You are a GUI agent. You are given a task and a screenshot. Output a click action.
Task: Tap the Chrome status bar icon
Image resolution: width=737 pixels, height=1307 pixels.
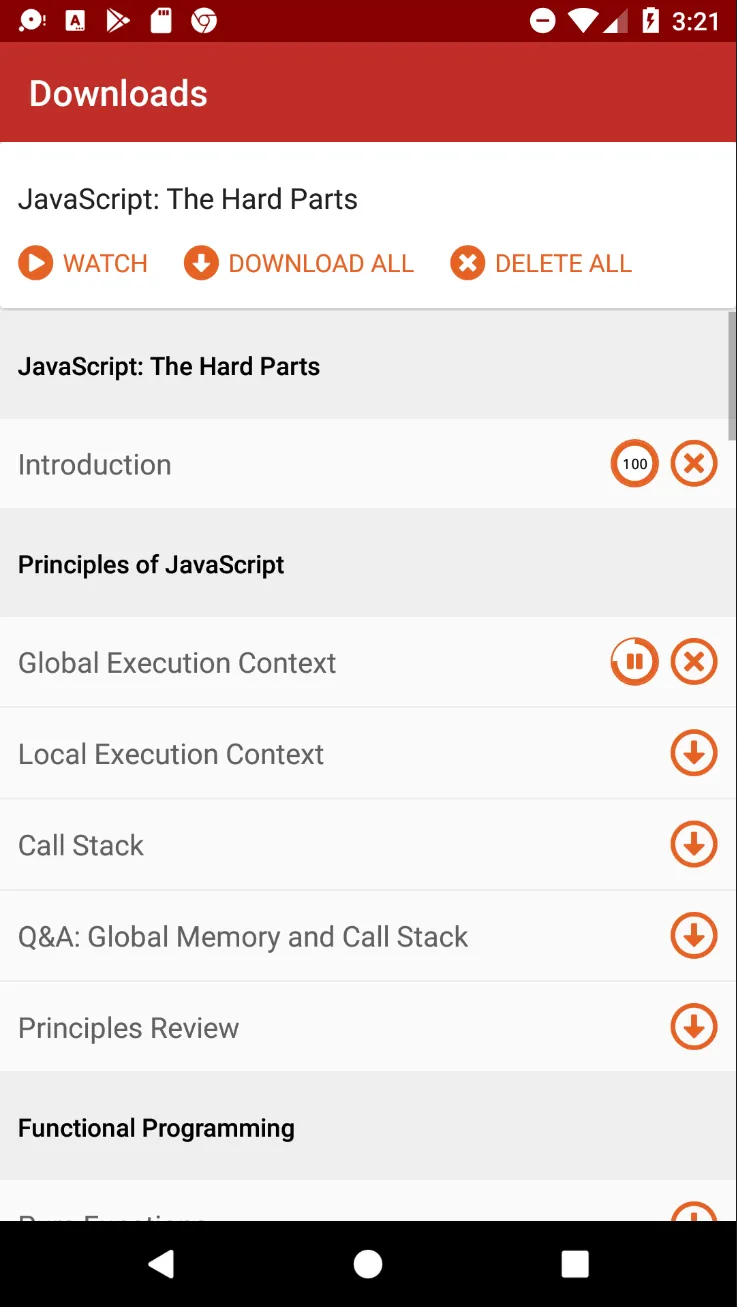[x=204, y=20]
